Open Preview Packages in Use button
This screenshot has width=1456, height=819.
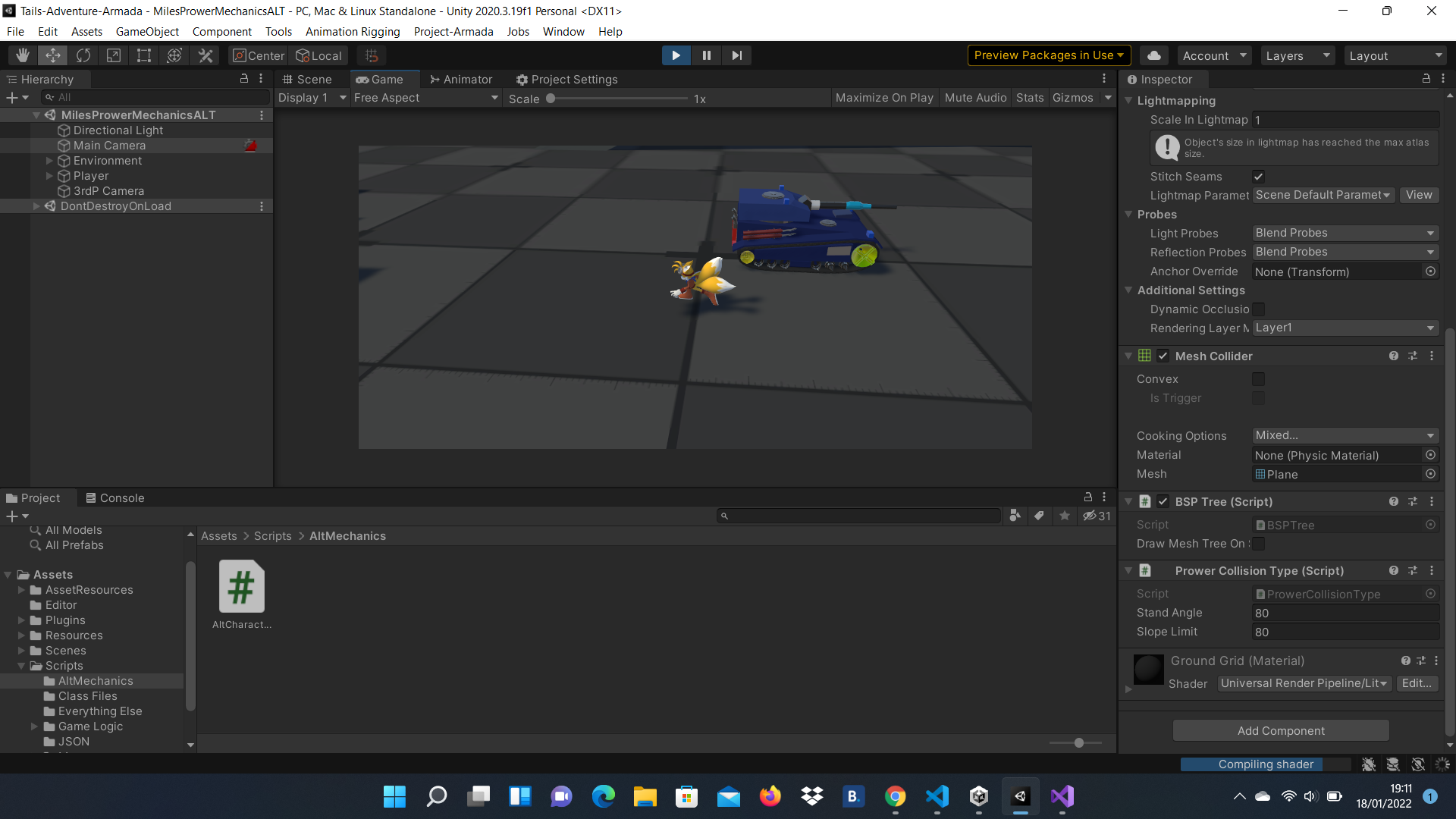tap(1049, 55)
